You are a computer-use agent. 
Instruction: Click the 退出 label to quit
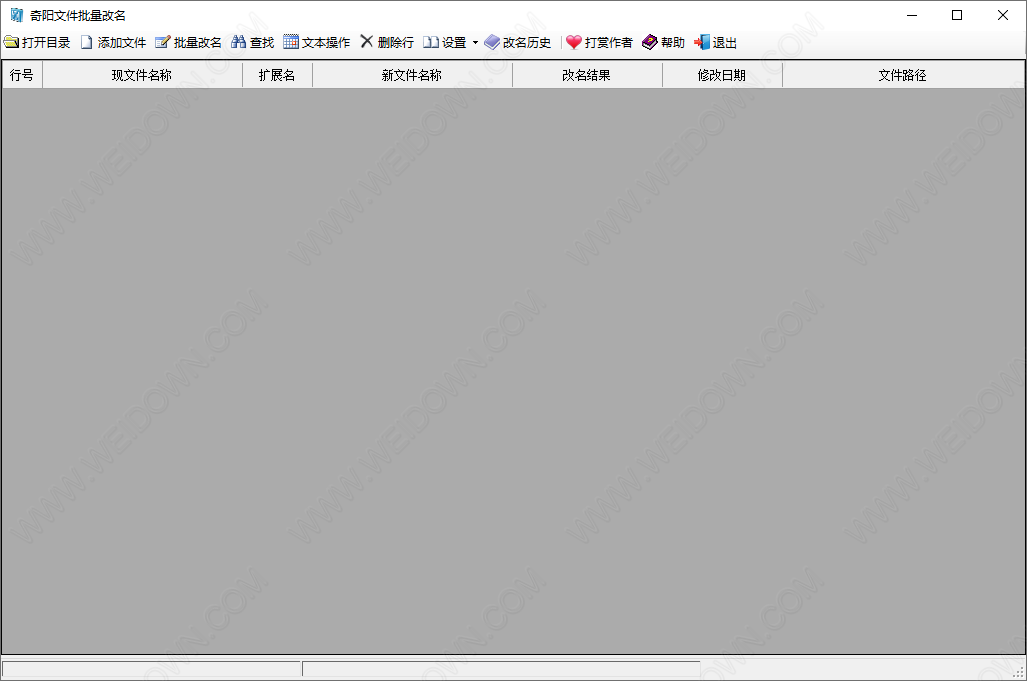click(x=725, y=43)
